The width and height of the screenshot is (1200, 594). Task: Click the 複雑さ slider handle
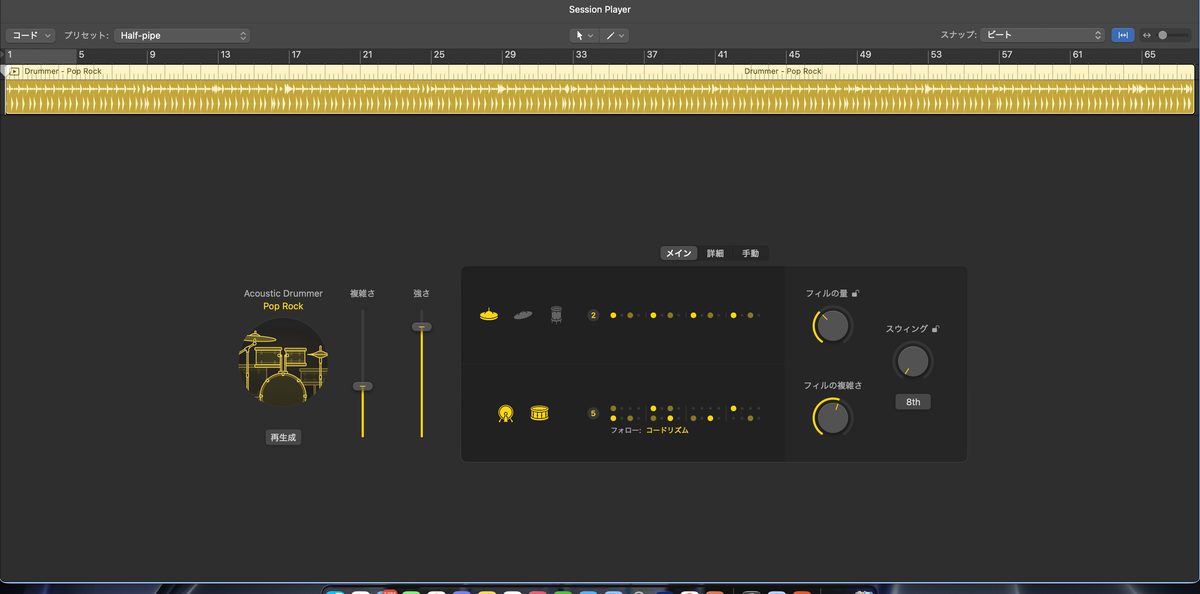pos(363,386)
